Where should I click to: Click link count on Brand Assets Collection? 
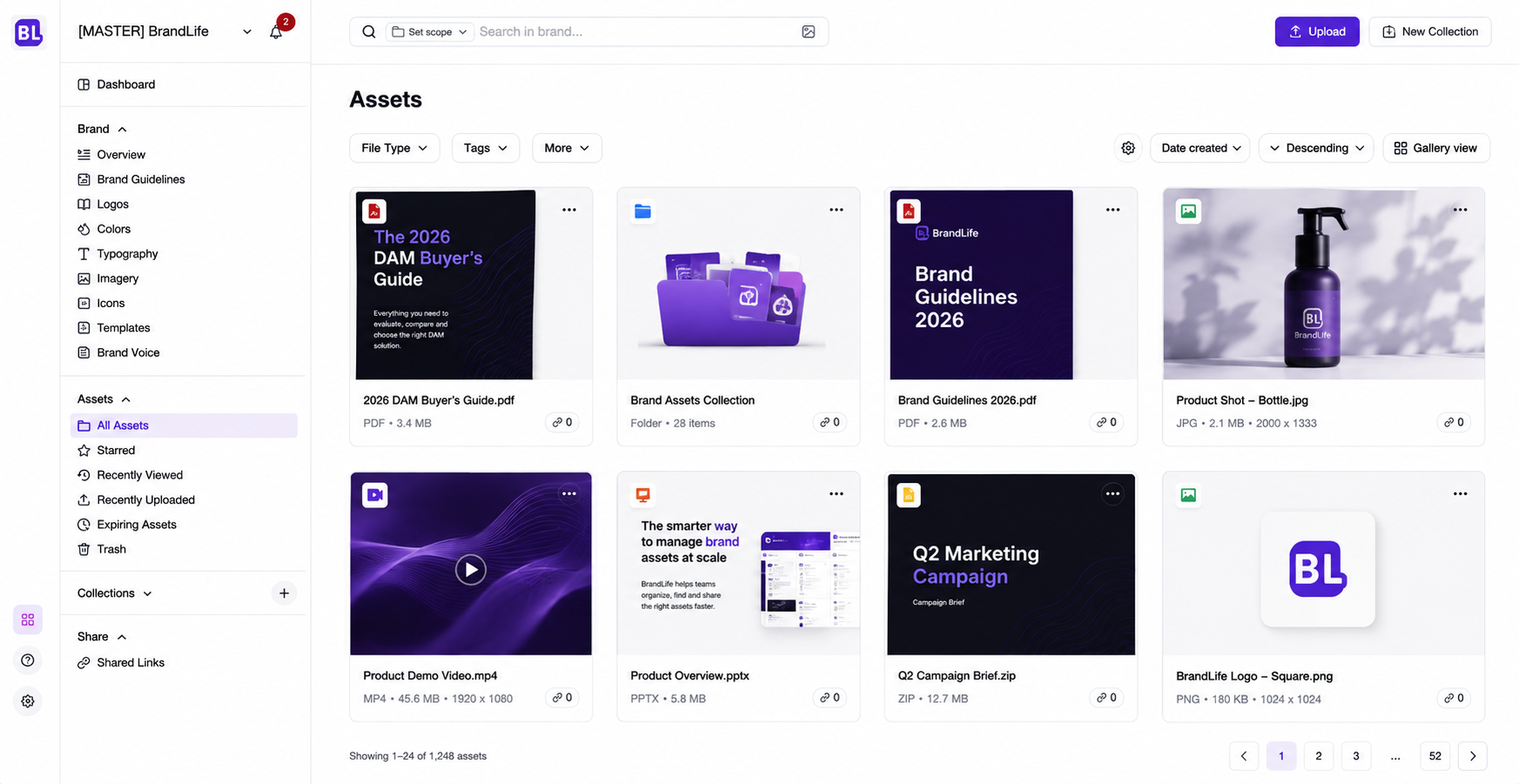[830, 422]
